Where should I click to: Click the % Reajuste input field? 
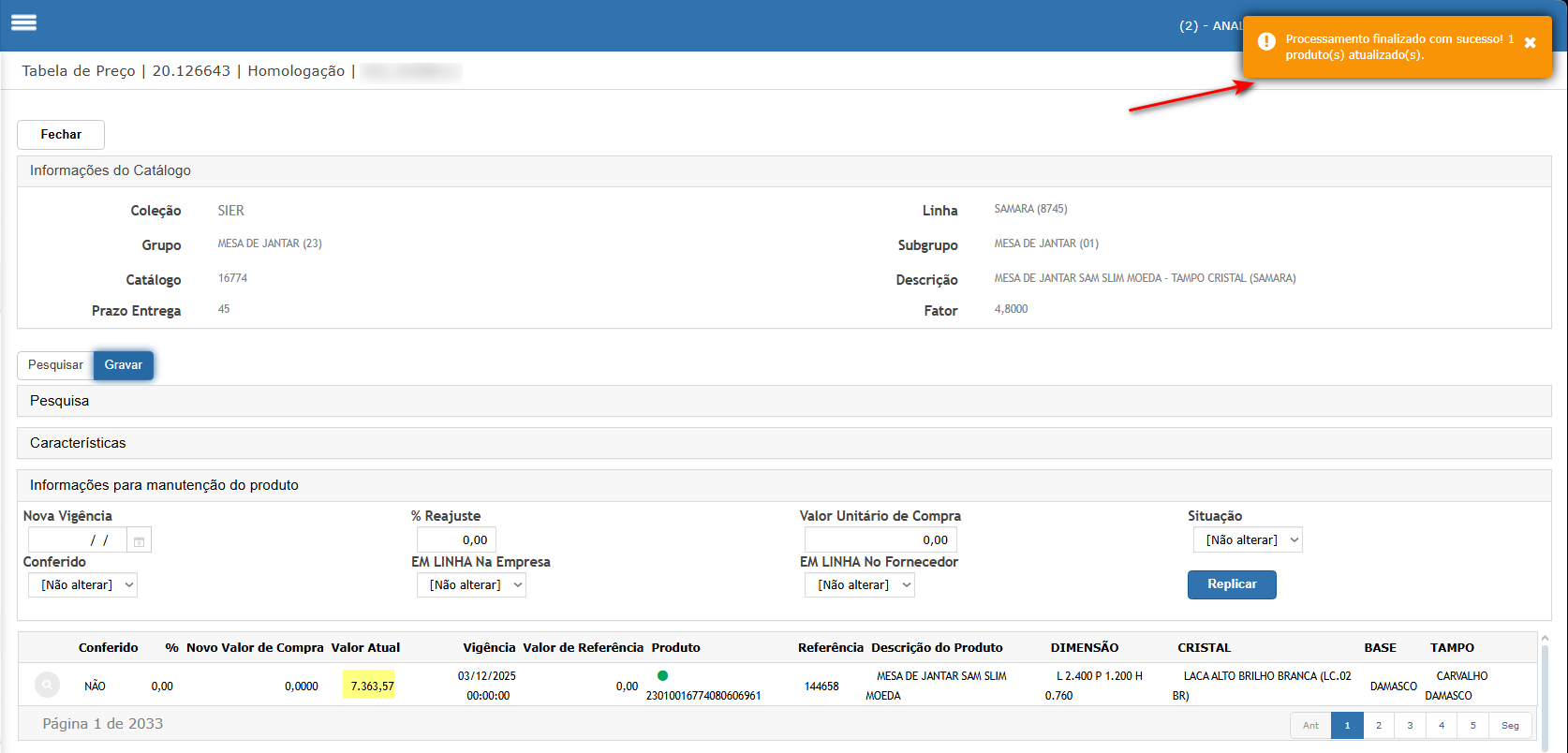(456, 540)
